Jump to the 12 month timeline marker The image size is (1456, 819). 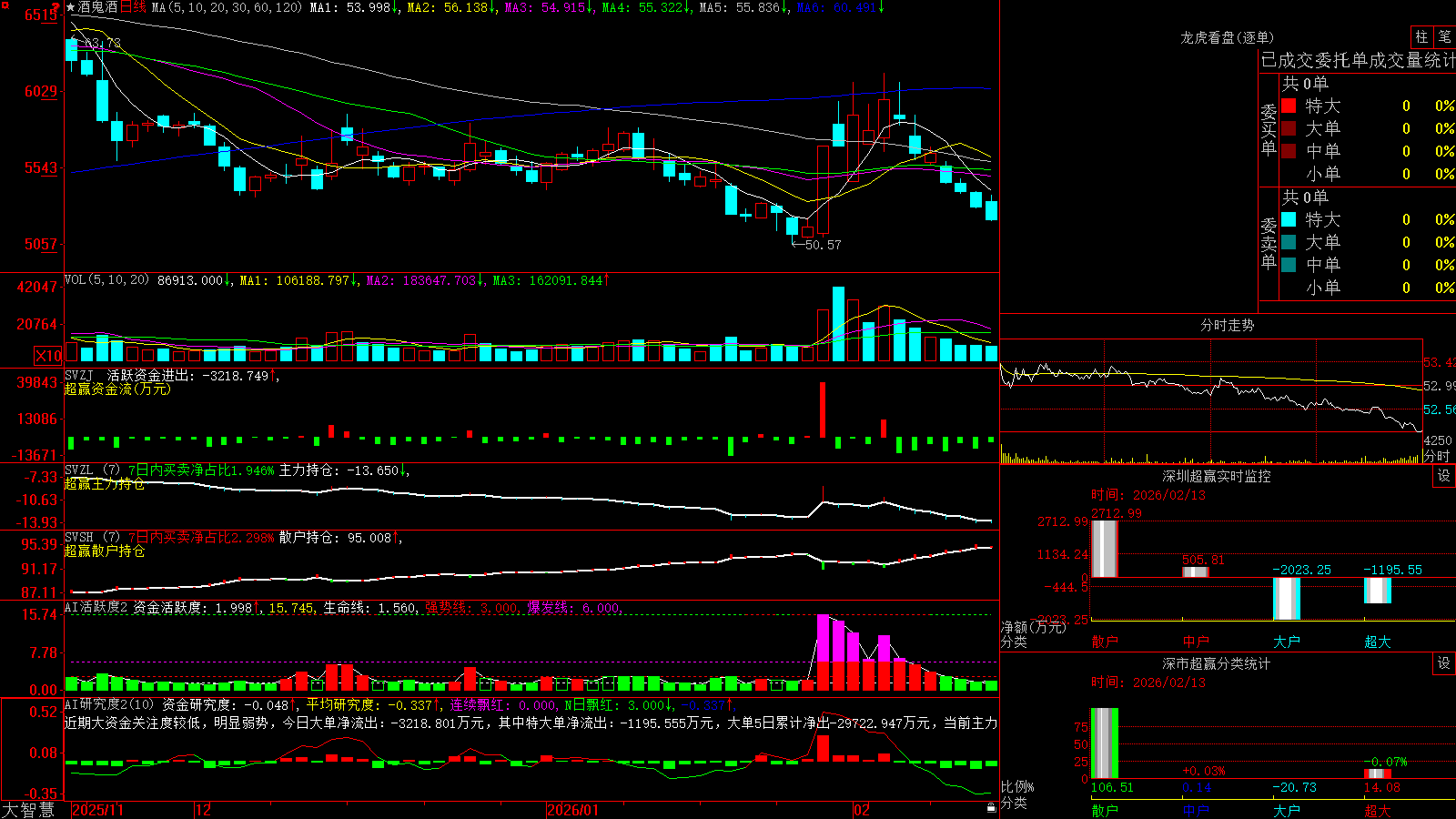[x=203, y=810]
